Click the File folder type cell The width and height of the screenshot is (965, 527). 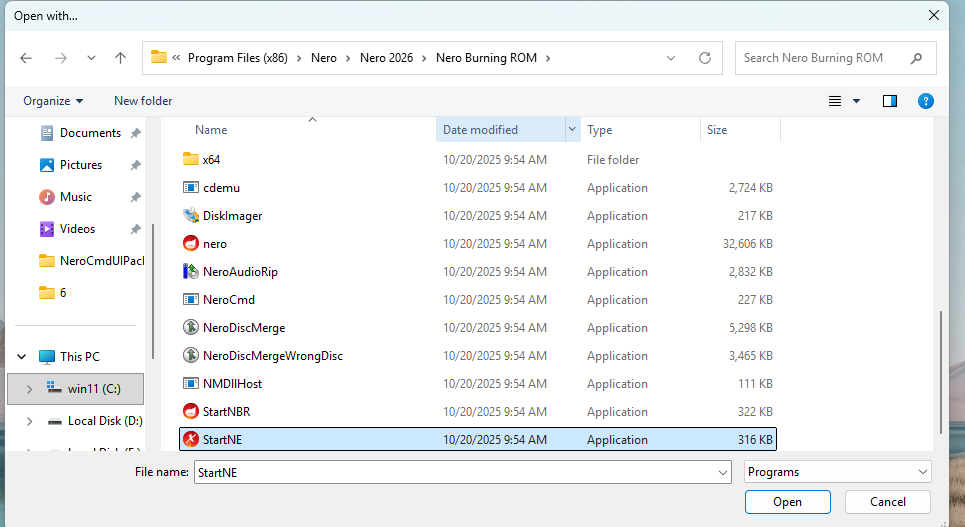pyautogui.click(x=613, y=159)
